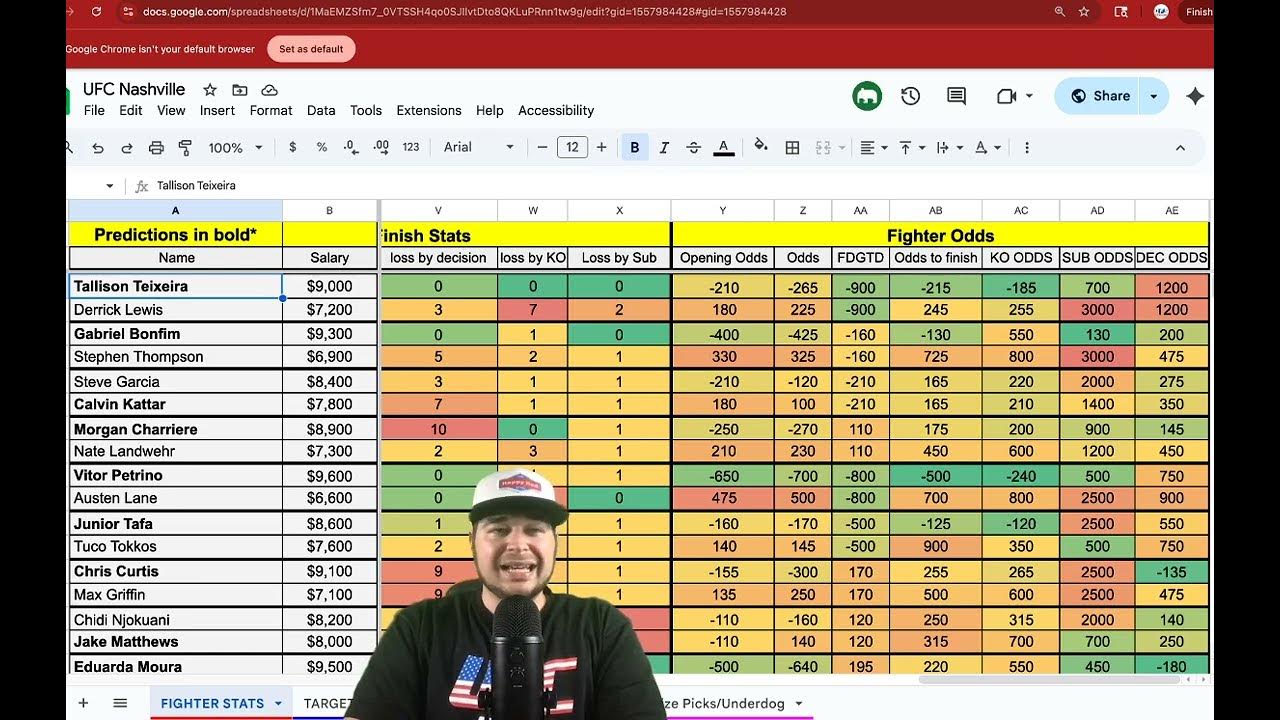Open the FIGHTER STATS tab menu arrow
Viewport: 1280px width, 720px height.
(278, 704)
